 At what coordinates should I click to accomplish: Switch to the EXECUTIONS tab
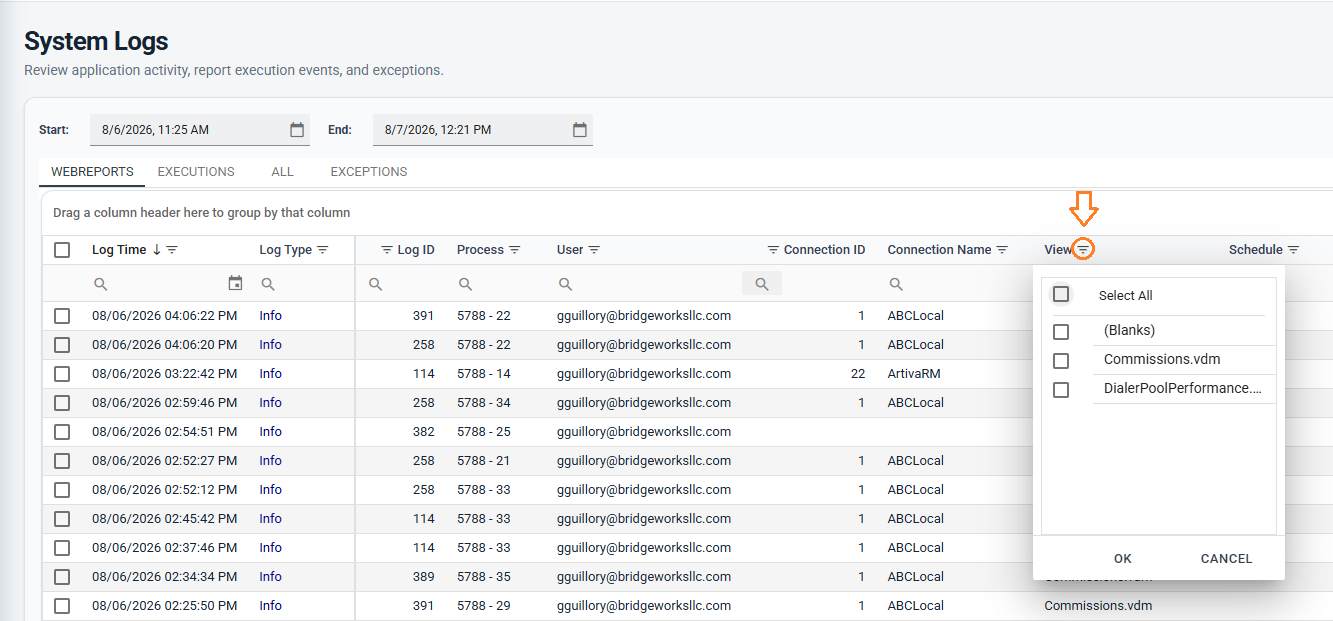pyautogui.click(x=196, y=172)
